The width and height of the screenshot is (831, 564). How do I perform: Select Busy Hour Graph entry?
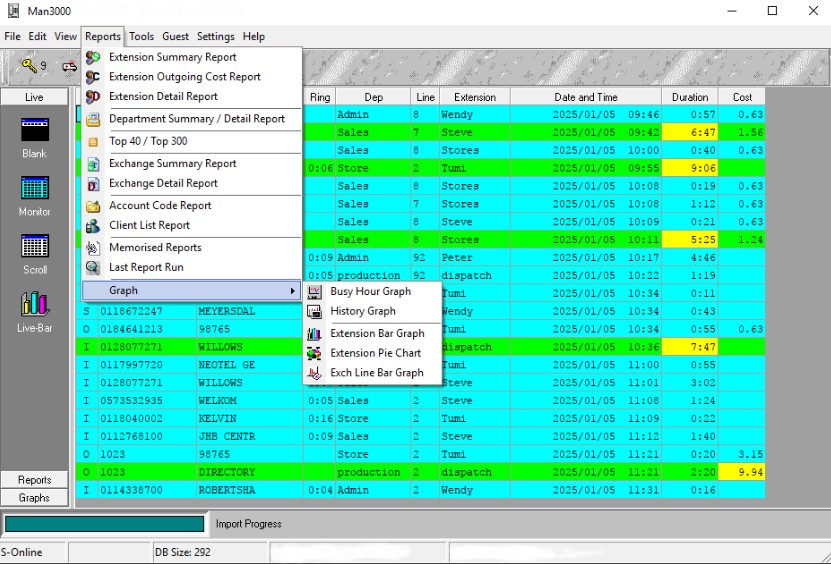tap(370, 291)
